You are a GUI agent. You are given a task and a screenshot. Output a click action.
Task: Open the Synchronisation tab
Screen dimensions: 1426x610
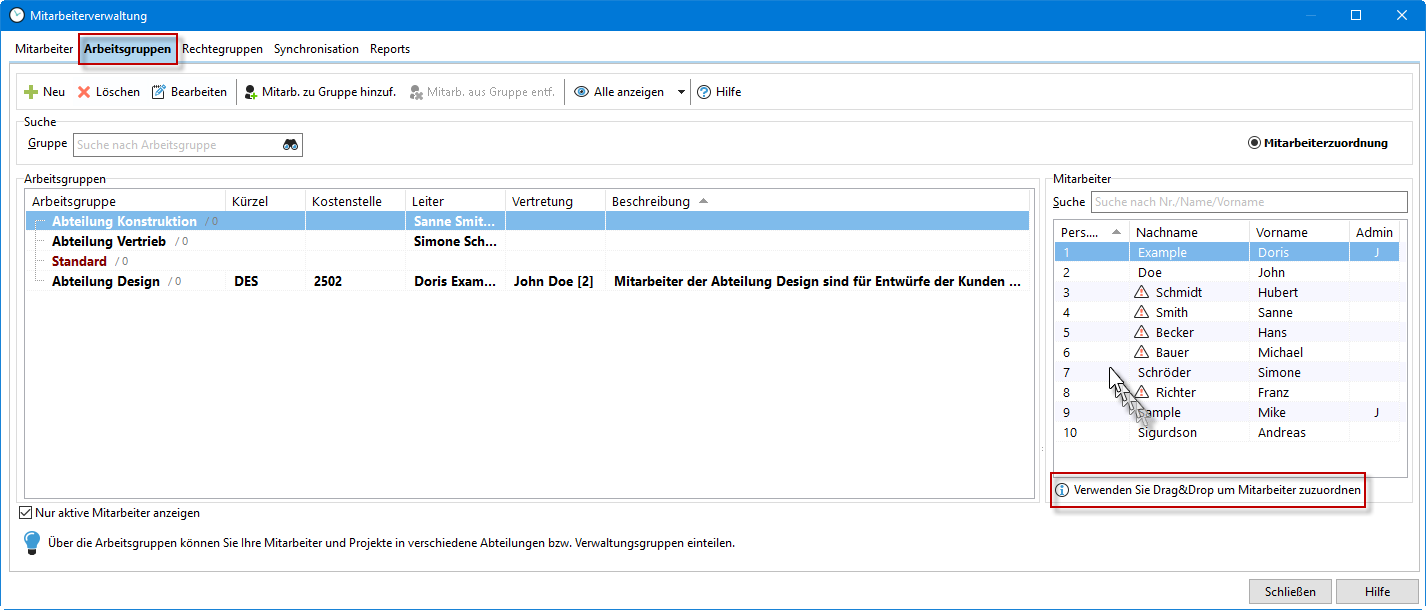[316, 48]
